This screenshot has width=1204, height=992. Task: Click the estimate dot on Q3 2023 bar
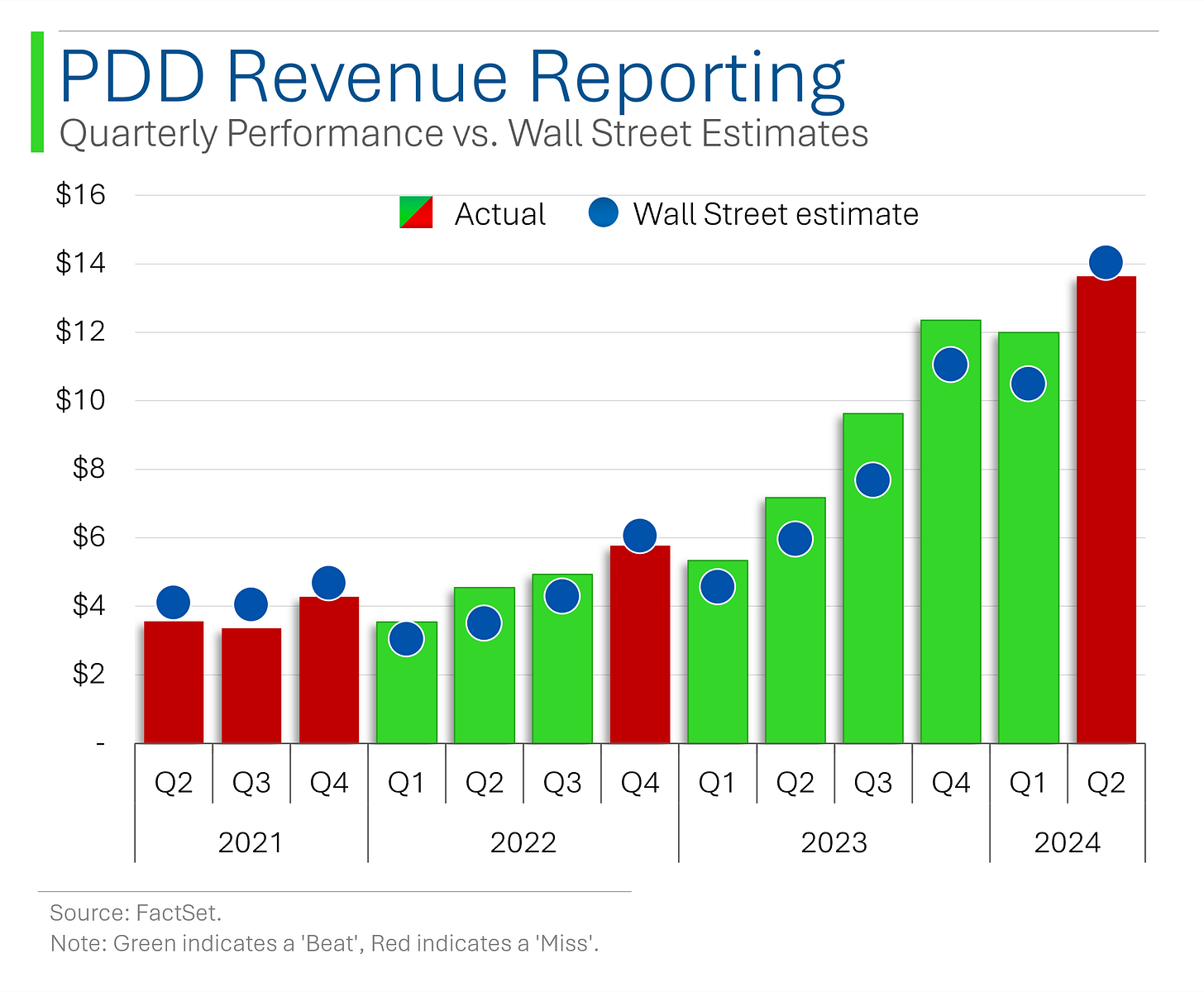(x=873, y=480)
